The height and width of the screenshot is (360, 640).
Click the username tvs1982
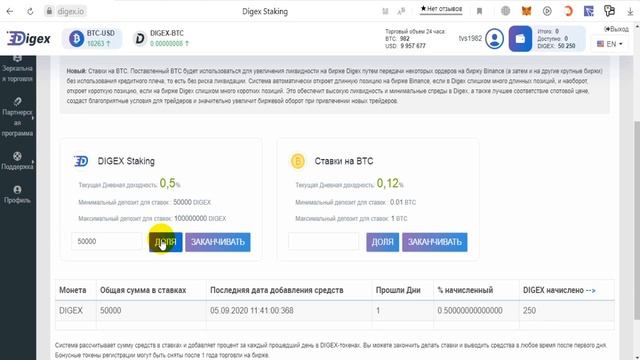click(470, 38)
